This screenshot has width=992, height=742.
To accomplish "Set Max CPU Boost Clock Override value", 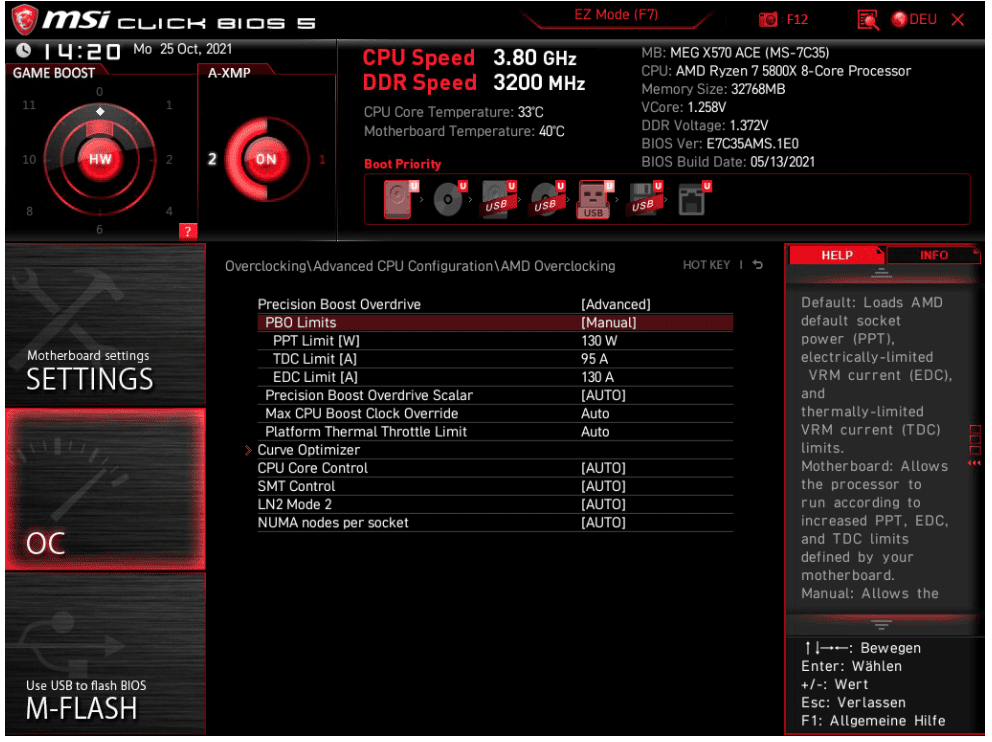I will tap(595, 414).
